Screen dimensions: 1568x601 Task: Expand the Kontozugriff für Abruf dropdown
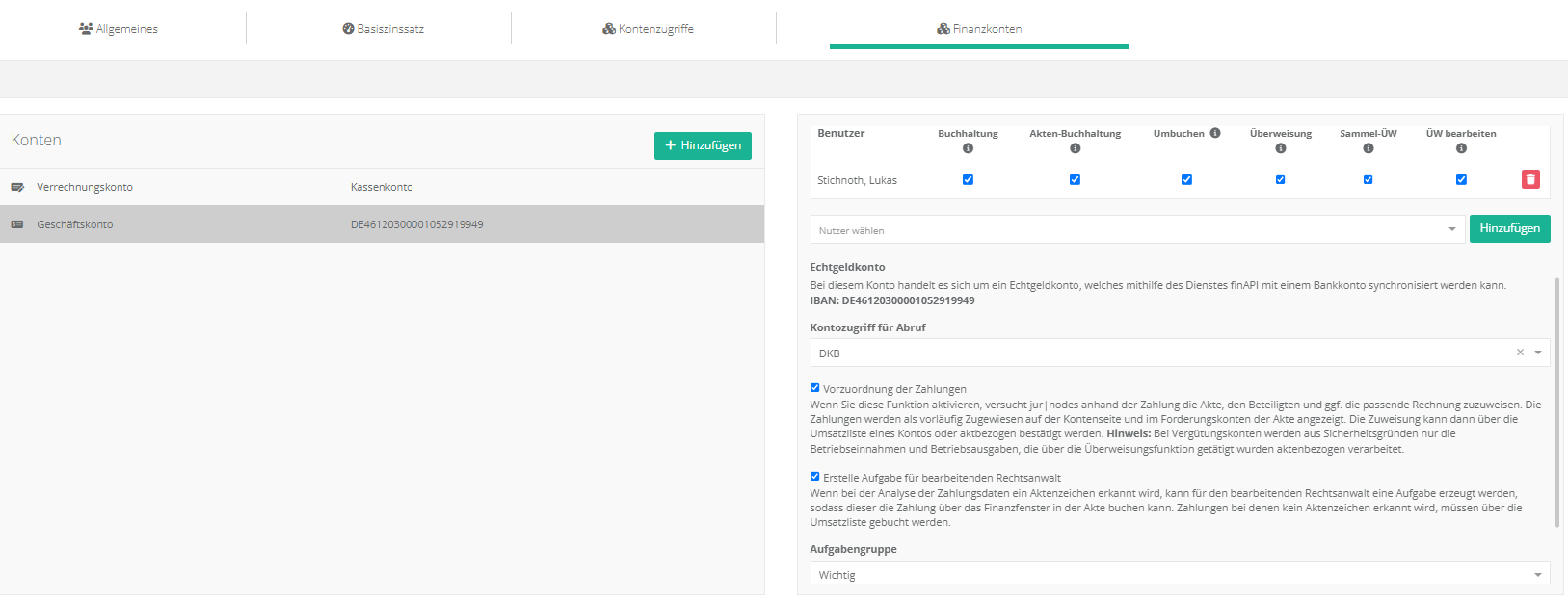pyautogui.click(x=1538, y=353)
